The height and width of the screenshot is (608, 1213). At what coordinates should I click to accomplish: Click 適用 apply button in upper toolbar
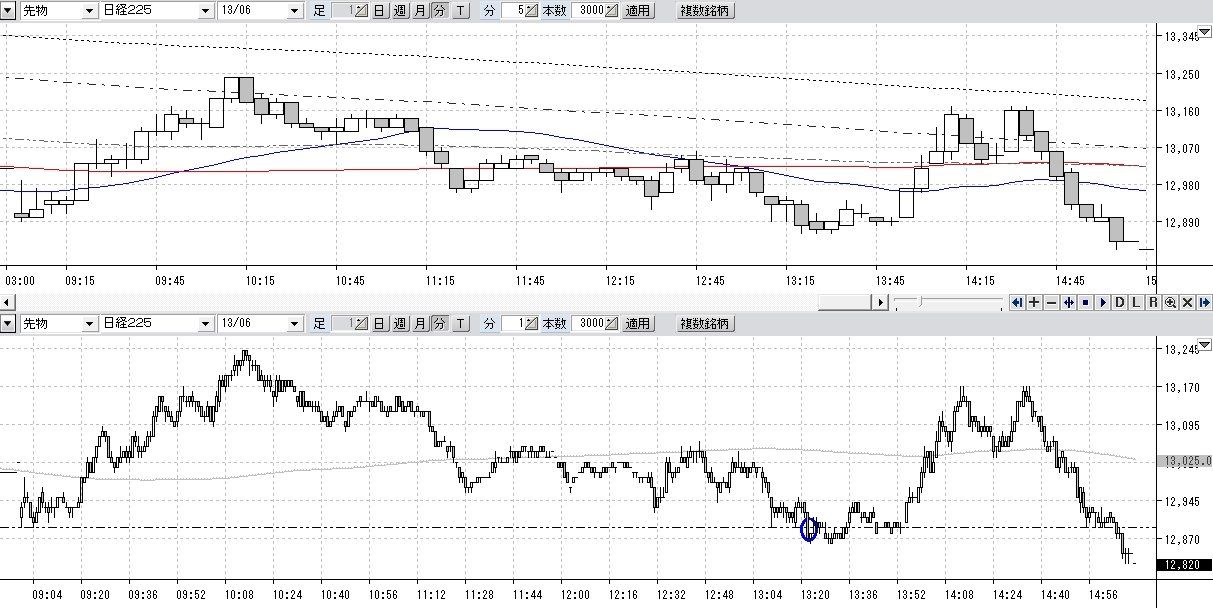click(x=637, y=12)
